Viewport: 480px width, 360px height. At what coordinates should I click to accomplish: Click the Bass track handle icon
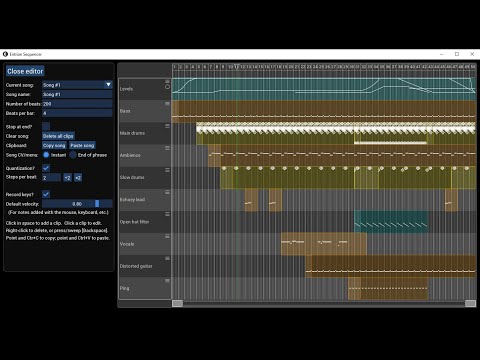[167, 104]
